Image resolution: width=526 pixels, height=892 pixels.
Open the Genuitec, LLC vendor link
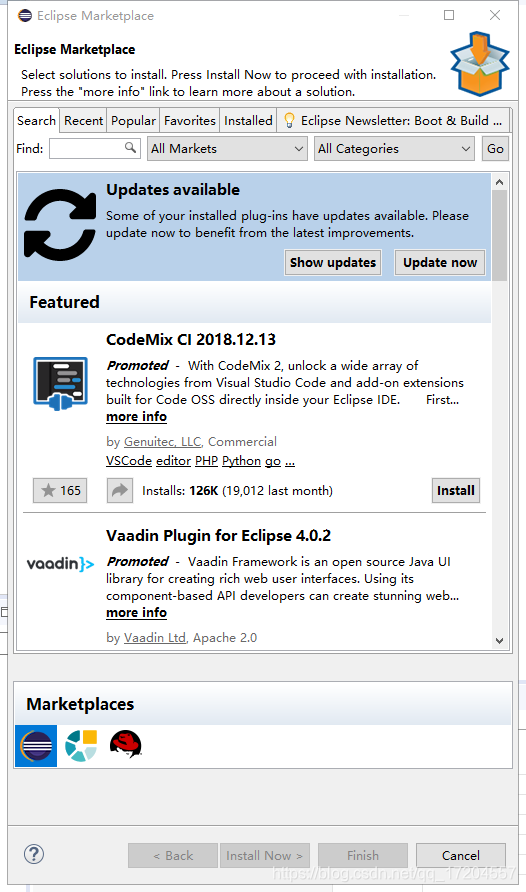click(x=163, y=441)
